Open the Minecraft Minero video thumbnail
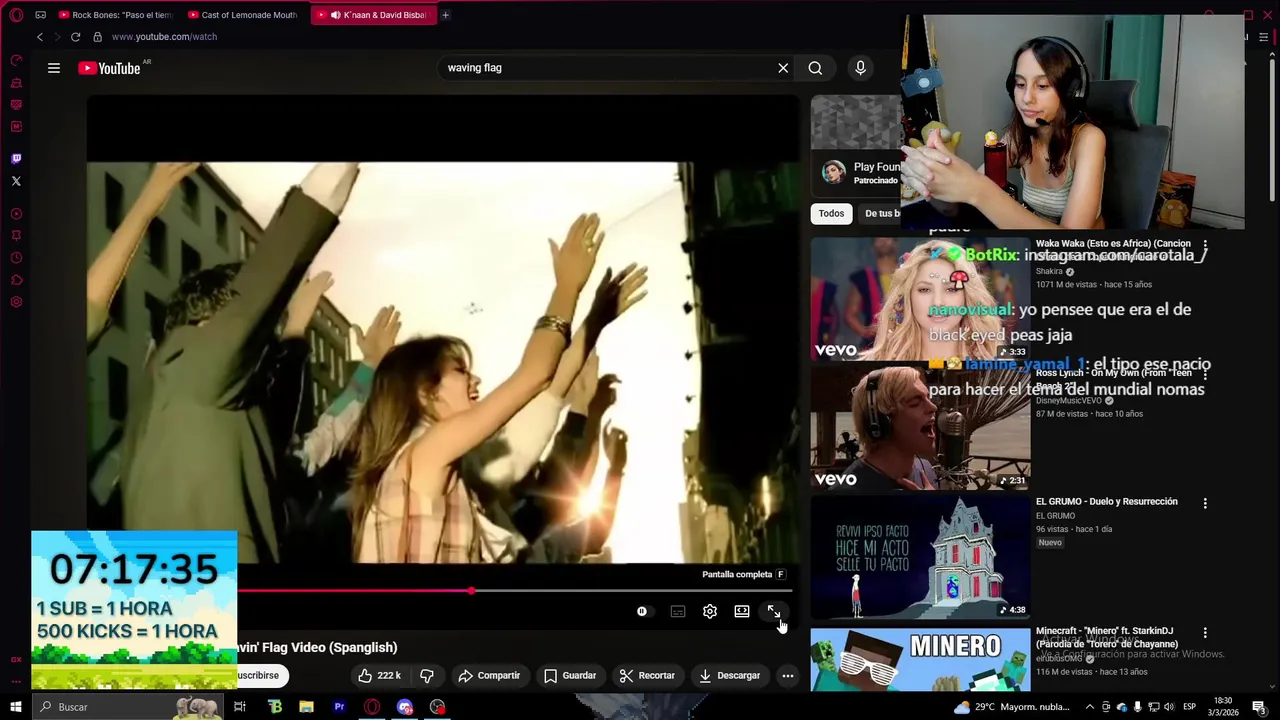The height and width of the screenshot is (720, 1280). 920,658
